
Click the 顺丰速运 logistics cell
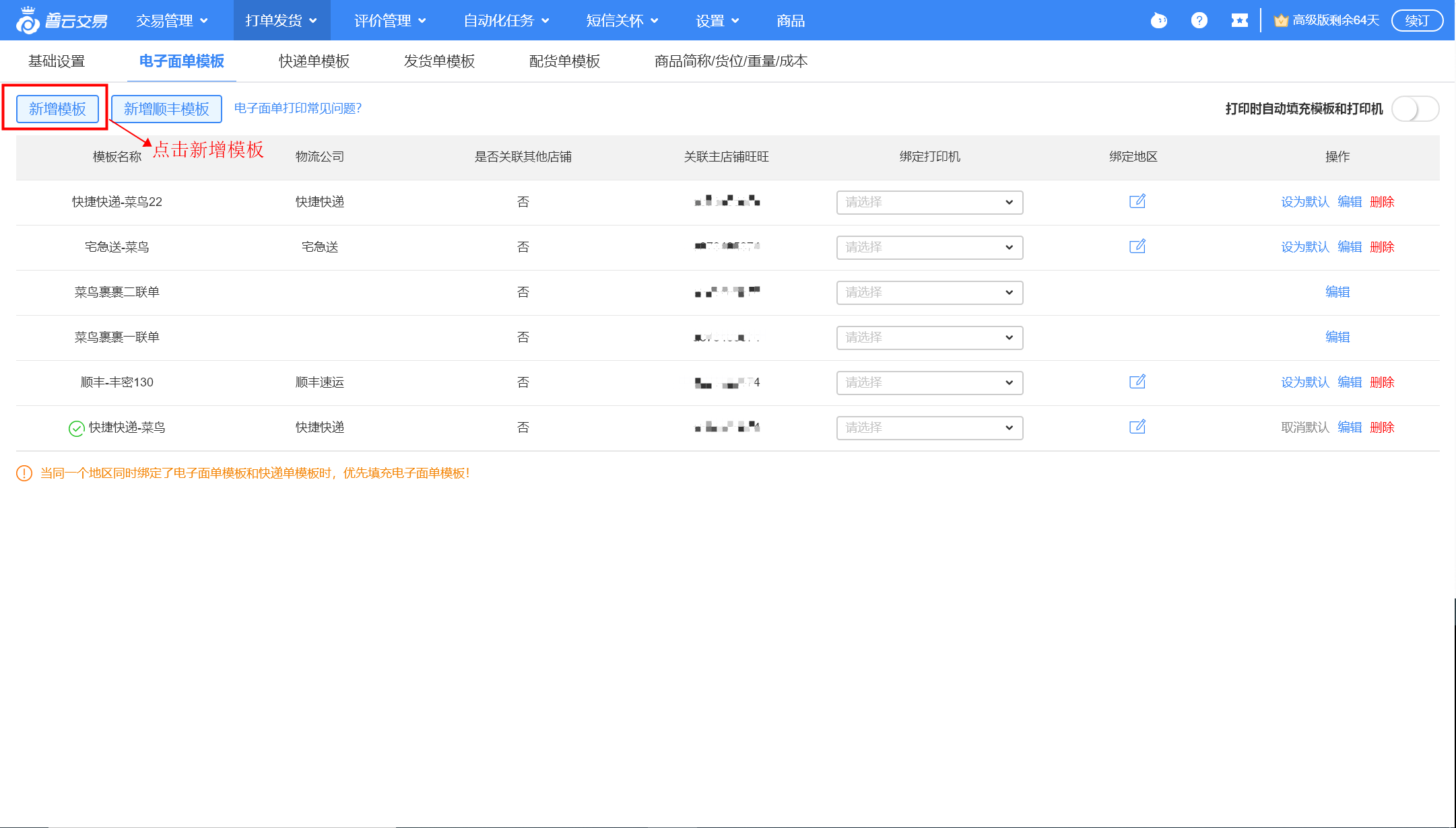coord(320,382)
